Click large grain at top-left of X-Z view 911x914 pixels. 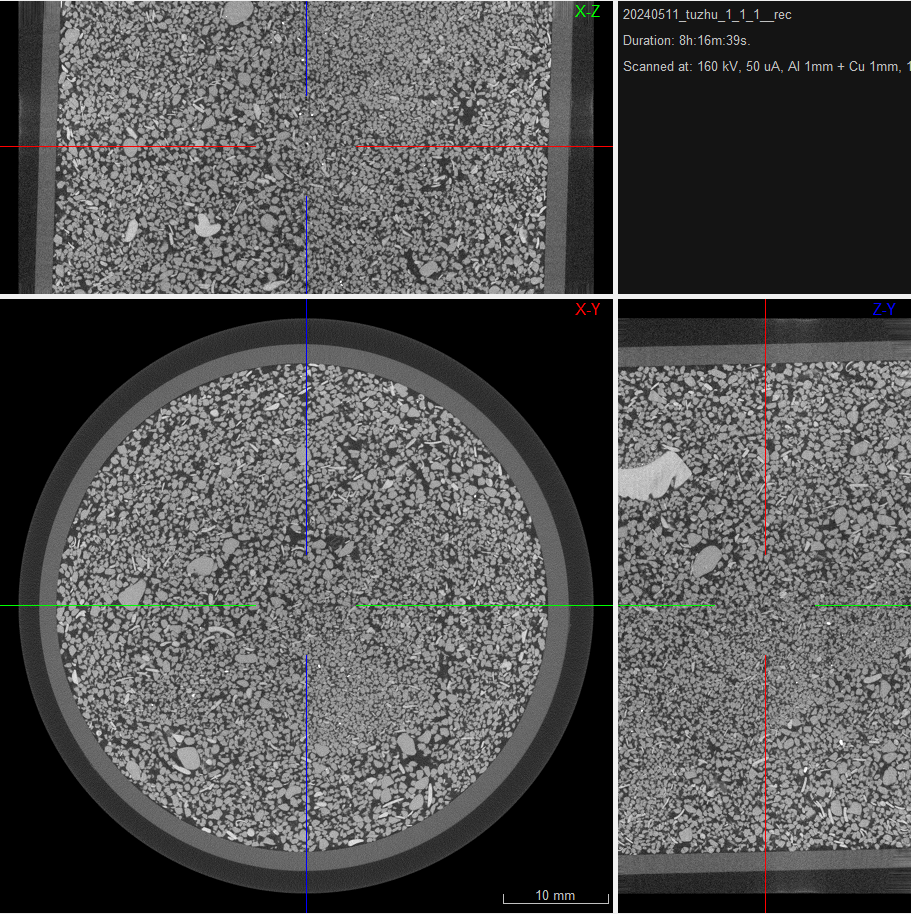tap(237, 13)
